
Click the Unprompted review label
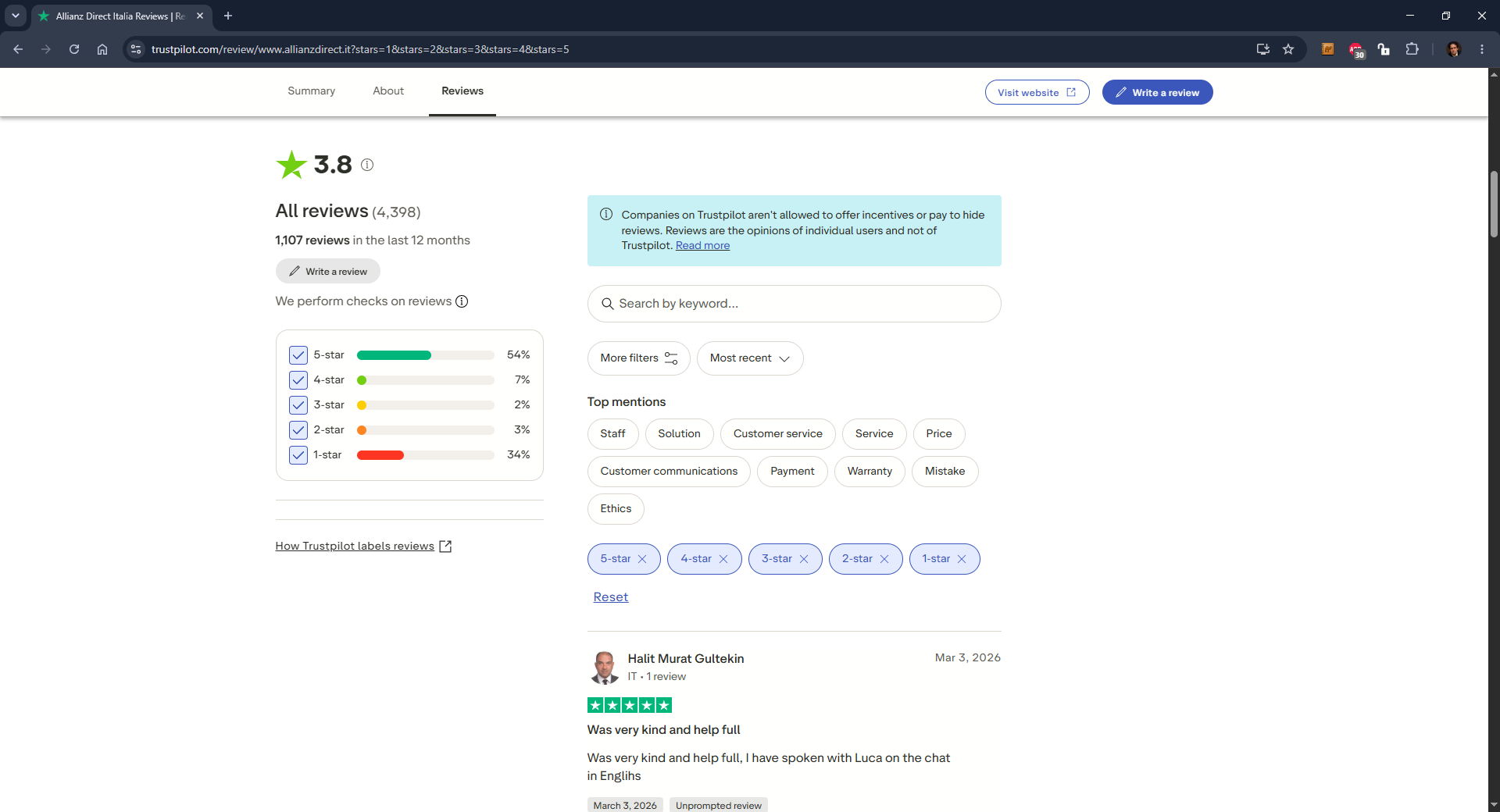click(719, 805)
